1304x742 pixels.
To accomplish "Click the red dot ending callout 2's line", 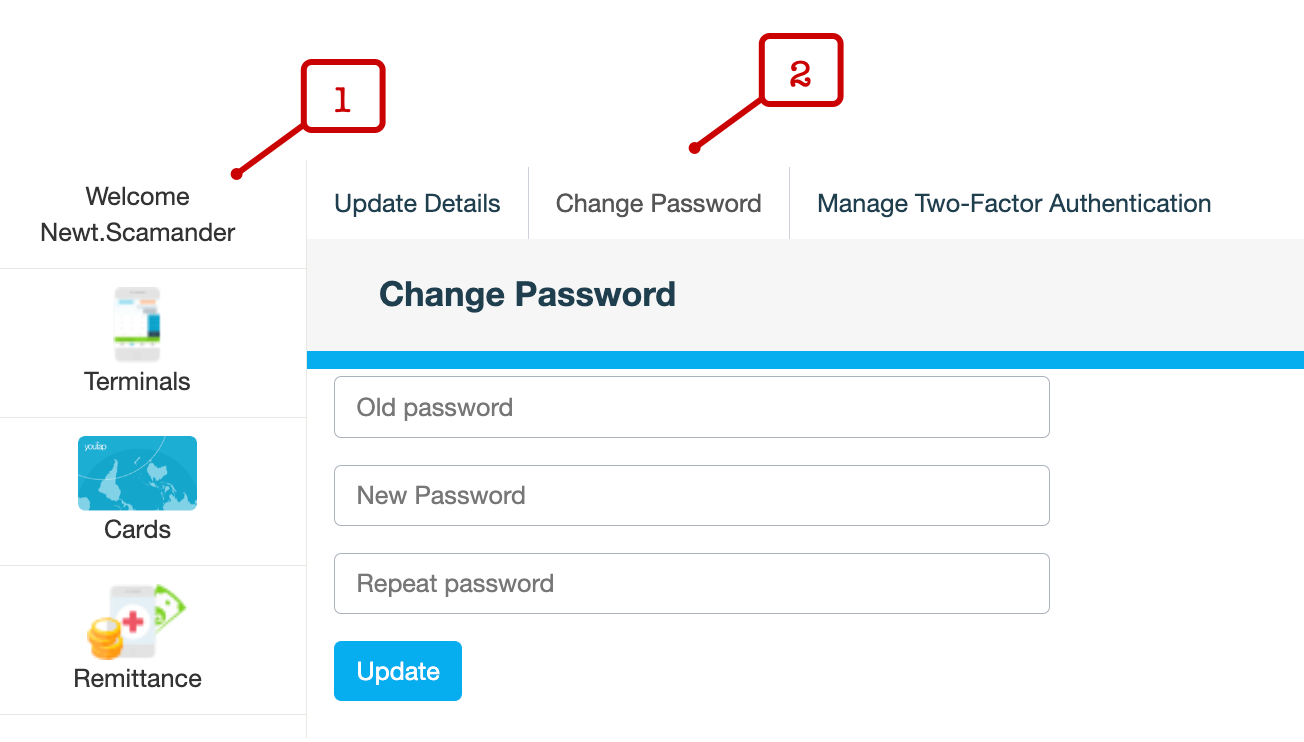I will [x=693, y=150].
